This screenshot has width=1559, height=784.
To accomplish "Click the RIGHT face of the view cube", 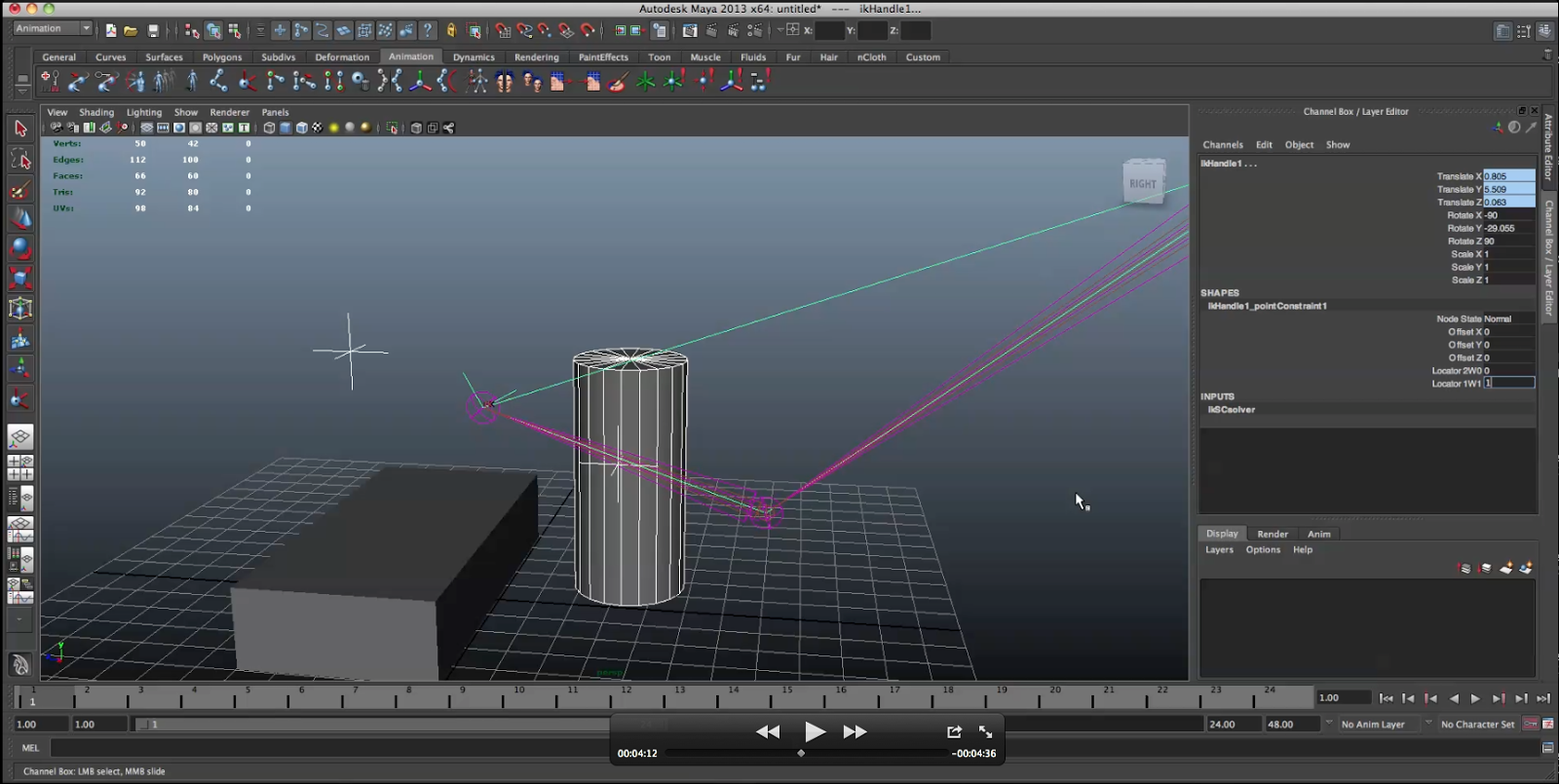I will [1143, 183].
